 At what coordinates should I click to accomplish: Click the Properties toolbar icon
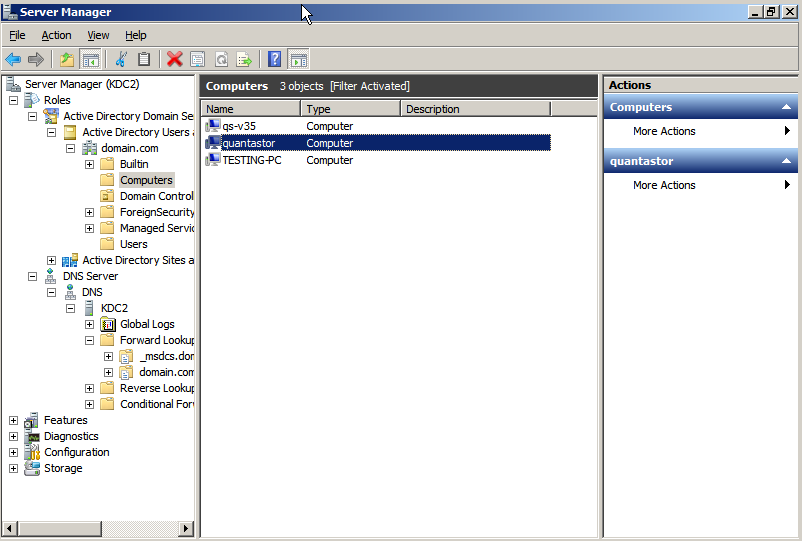point(197,60)
